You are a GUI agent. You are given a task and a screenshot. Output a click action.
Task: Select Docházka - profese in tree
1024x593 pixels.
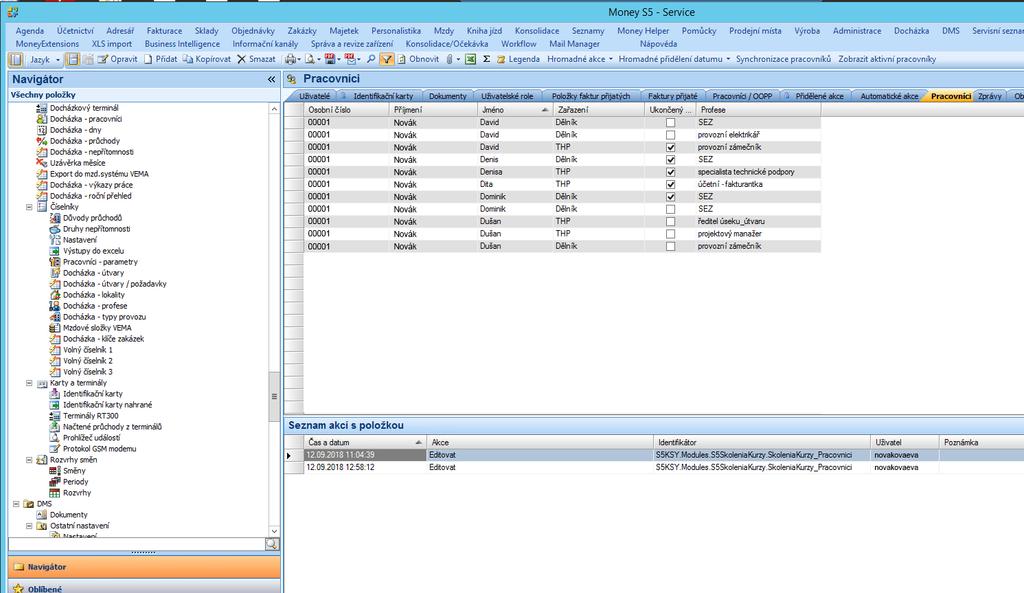[x=95, y=306]
